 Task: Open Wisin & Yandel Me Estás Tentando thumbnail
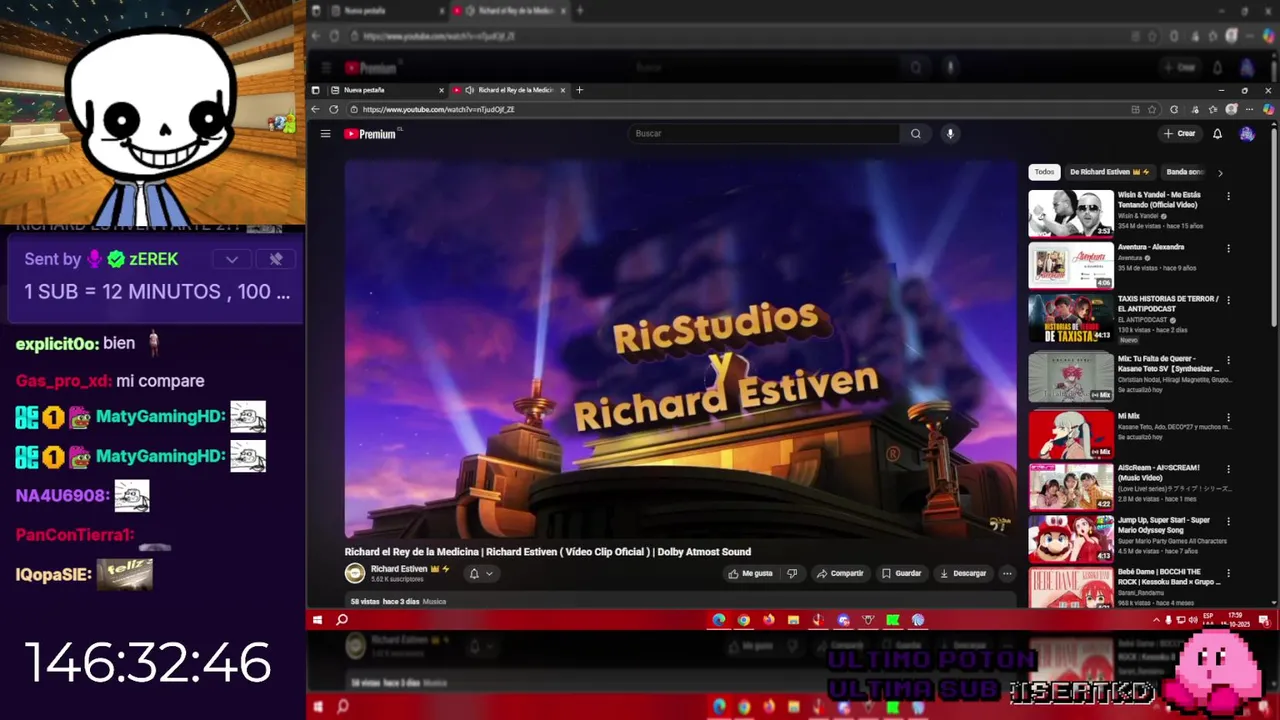1071,213
